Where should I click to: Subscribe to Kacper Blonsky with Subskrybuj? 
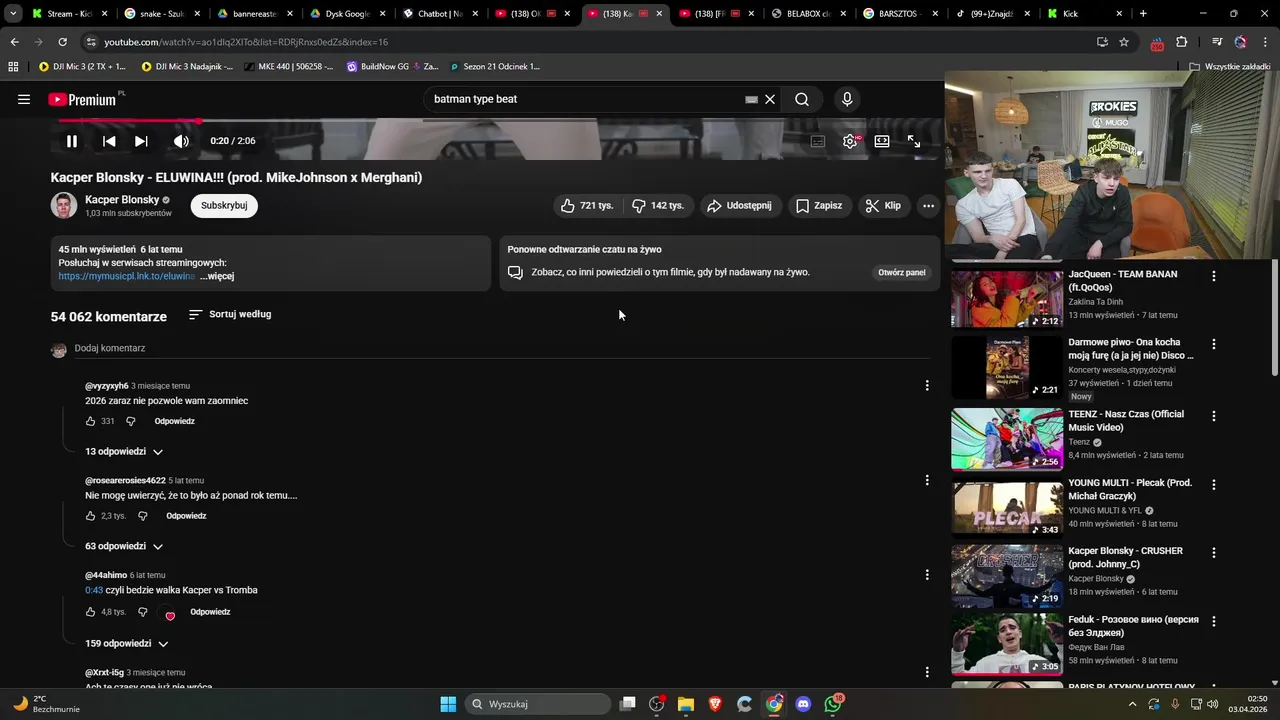224,205
